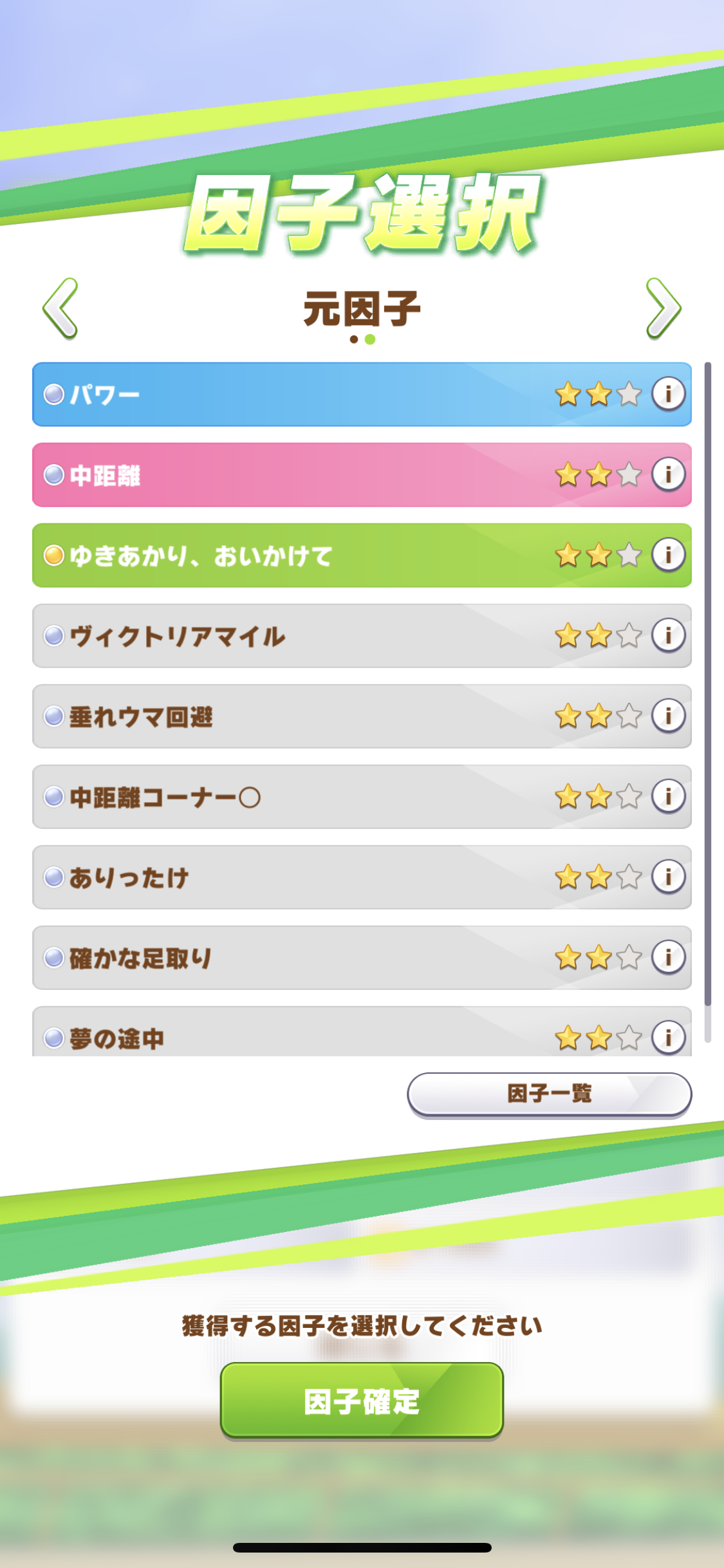
Task: Tap info icon on ヴィクトリアマイル row
Action: coord(668,635)
